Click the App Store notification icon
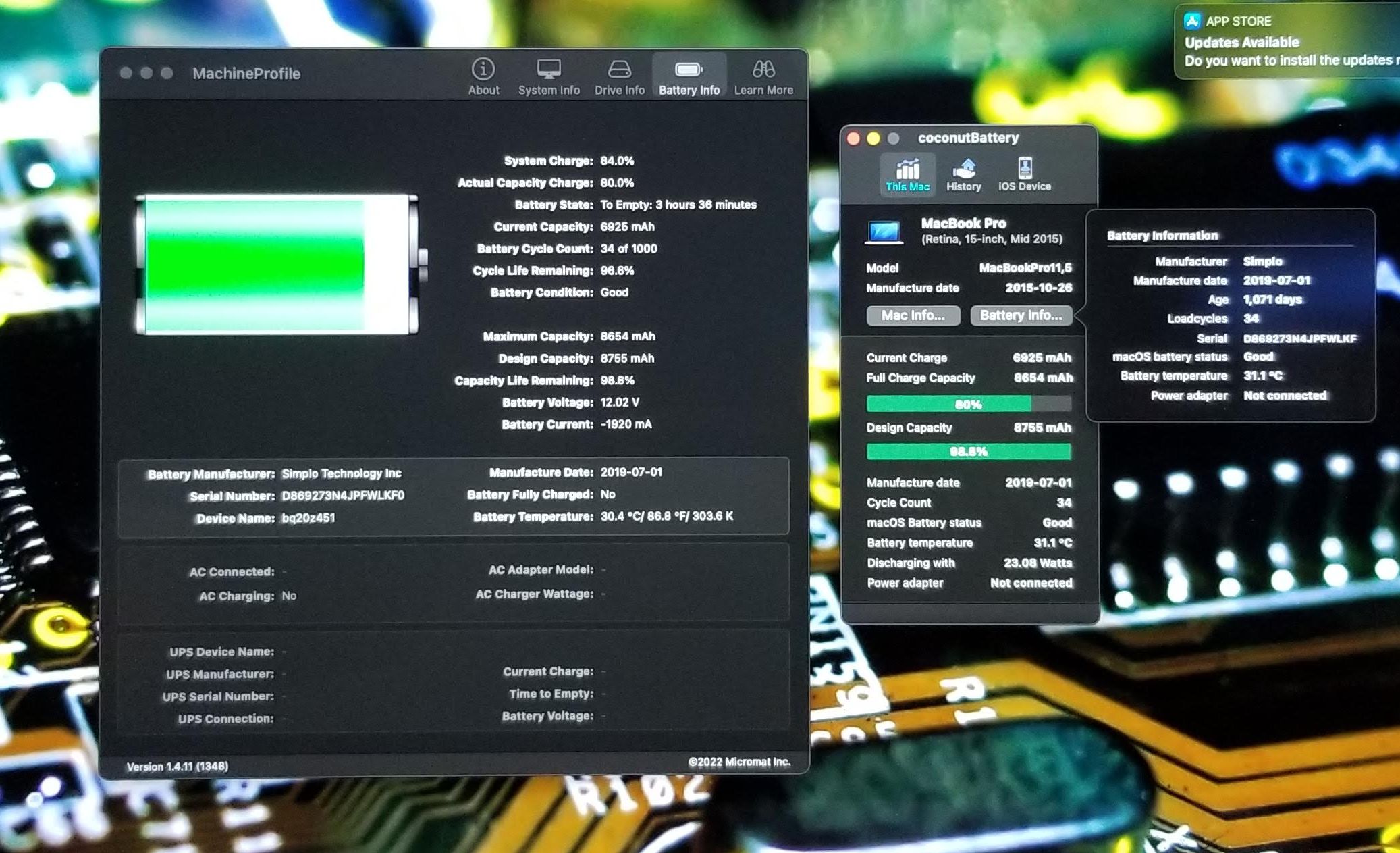This screenshot has height=853, width=1400. coord(1192,21)
